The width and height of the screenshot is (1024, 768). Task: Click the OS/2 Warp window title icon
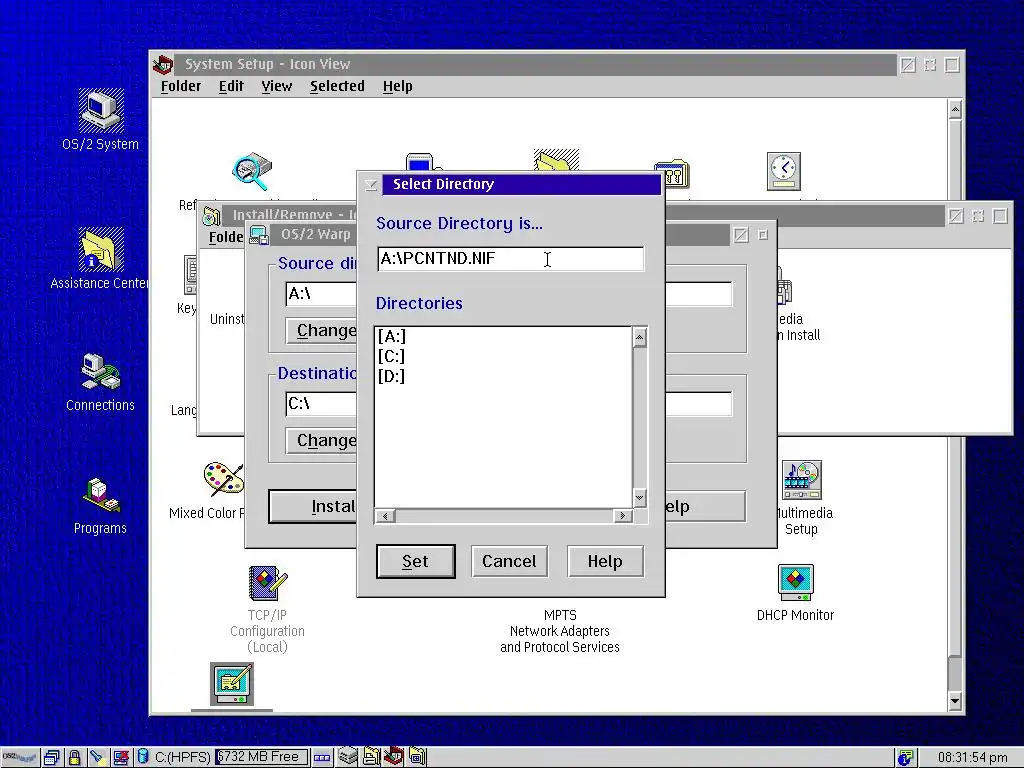pos(259,235)
